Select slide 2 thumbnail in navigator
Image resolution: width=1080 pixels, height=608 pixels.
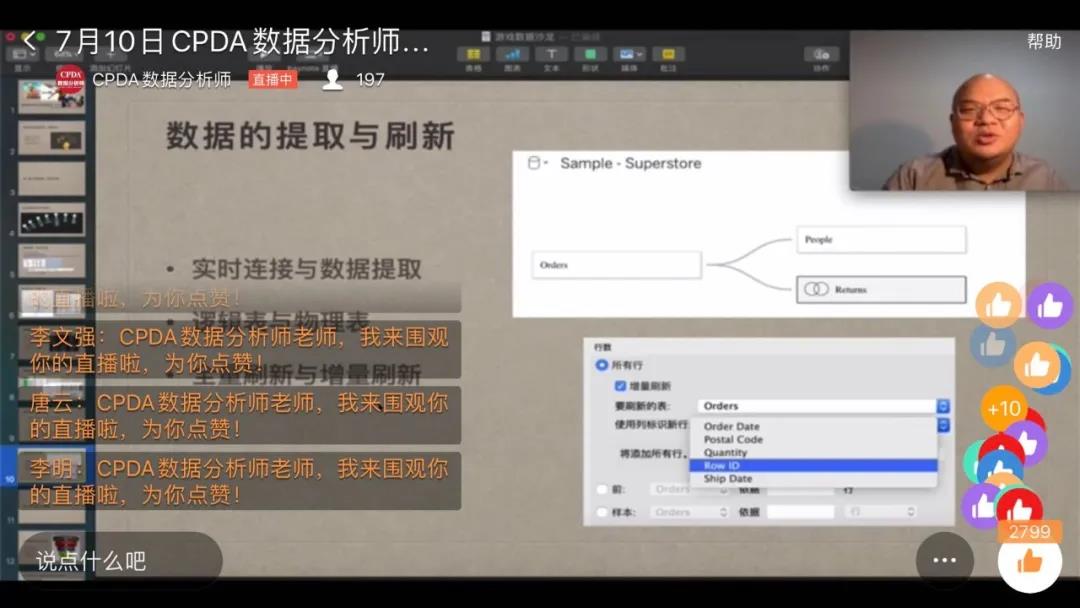[52, 138]
